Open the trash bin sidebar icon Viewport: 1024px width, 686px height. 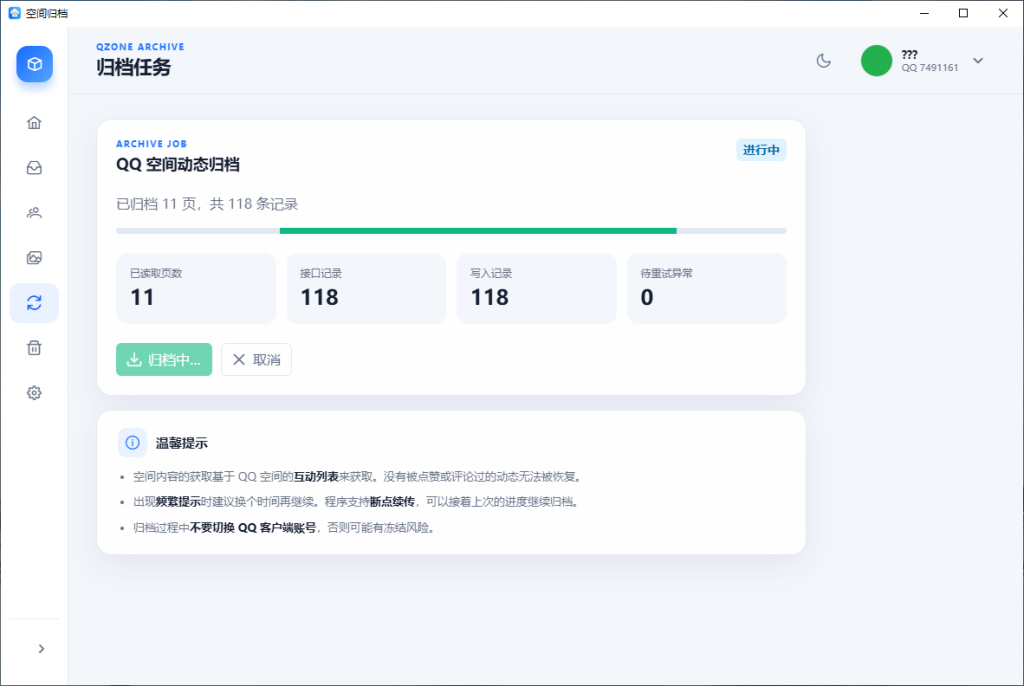click(x=34, y=348)
